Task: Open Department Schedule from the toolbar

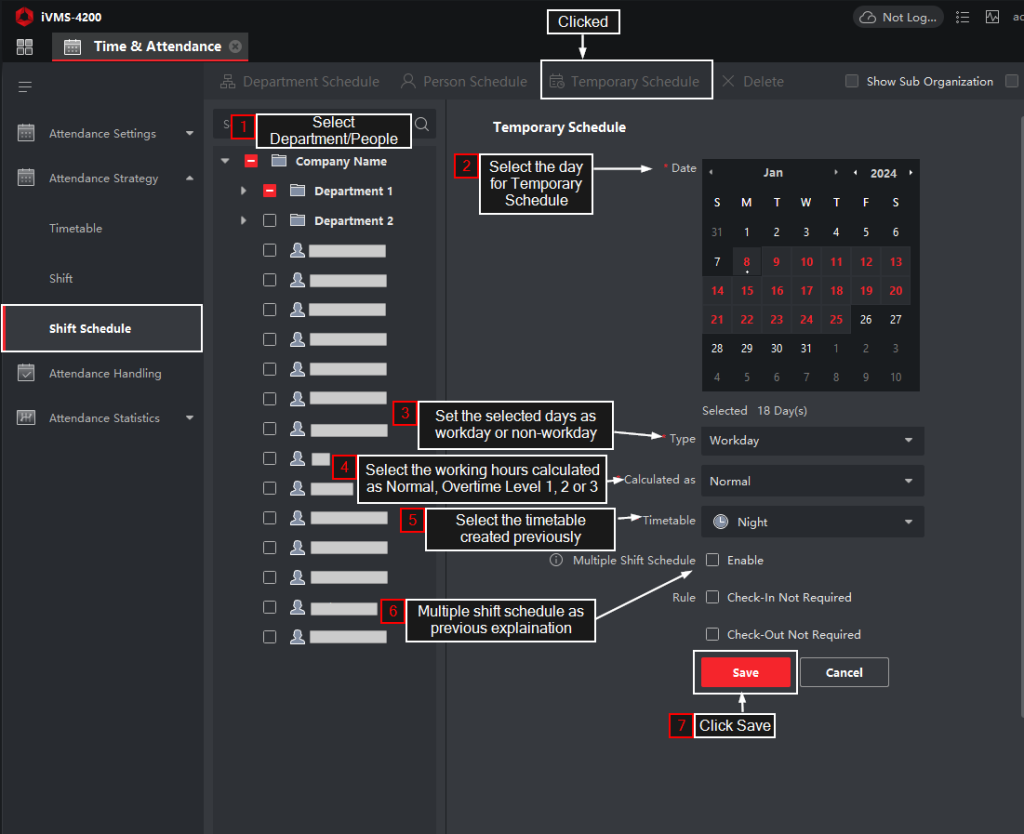Action: point(300,82)
